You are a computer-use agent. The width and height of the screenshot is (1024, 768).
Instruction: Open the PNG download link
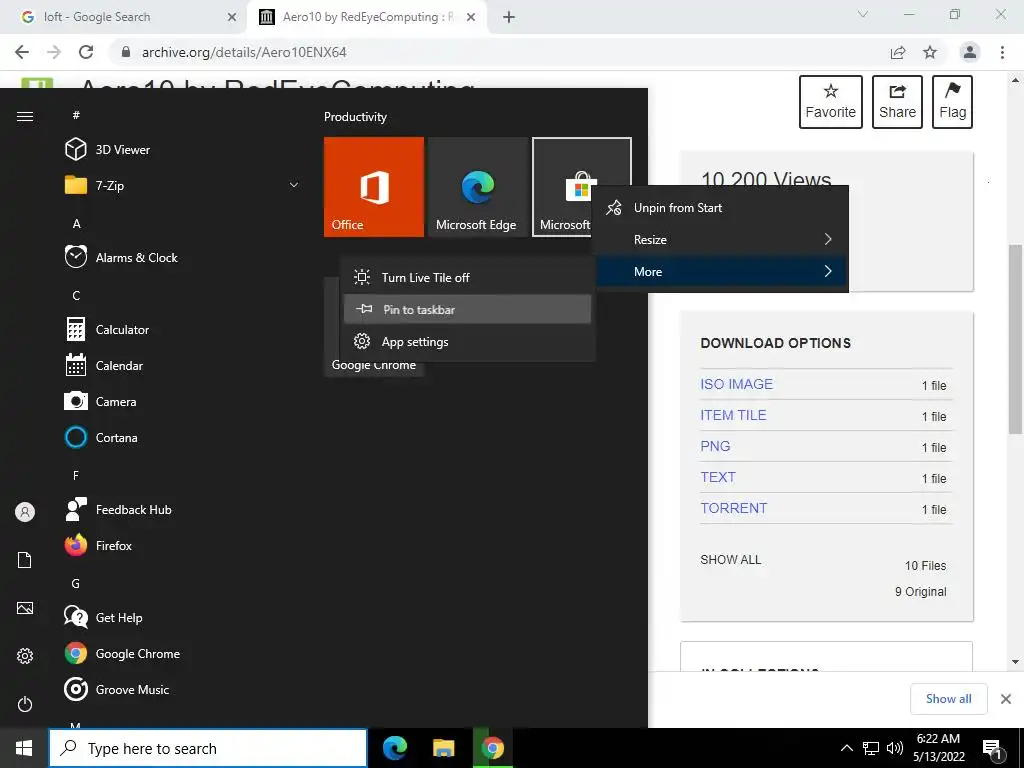(715, 446)
